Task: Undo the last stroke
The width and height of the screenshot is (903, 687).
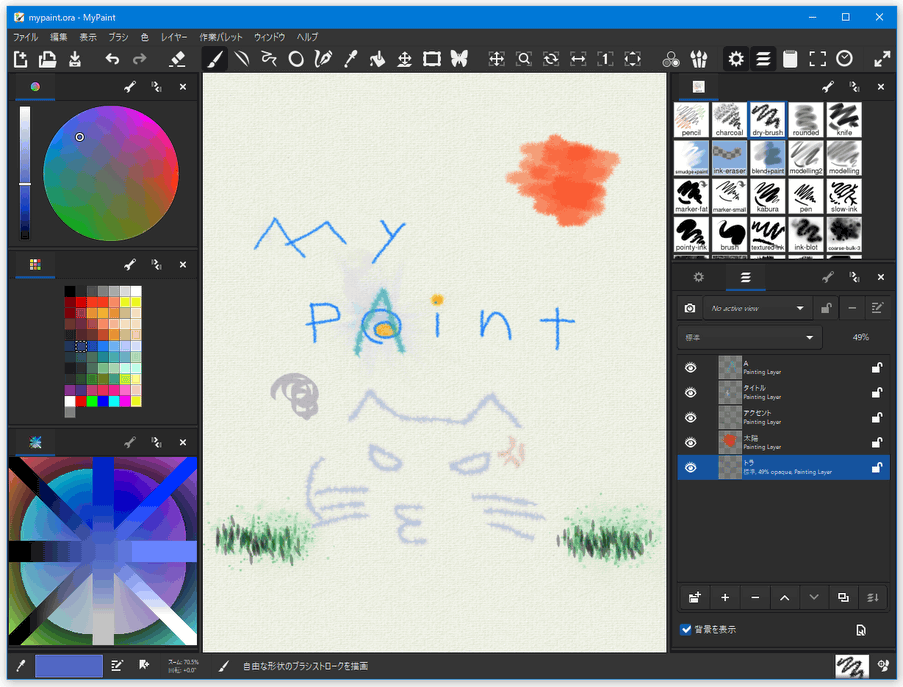Action: 112,59
